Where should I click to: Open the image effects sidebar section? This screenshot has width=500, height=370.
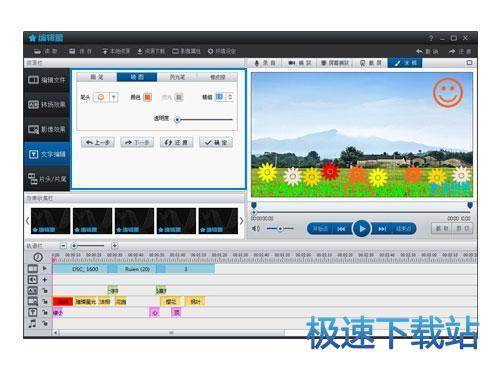[x=47, y=129]
